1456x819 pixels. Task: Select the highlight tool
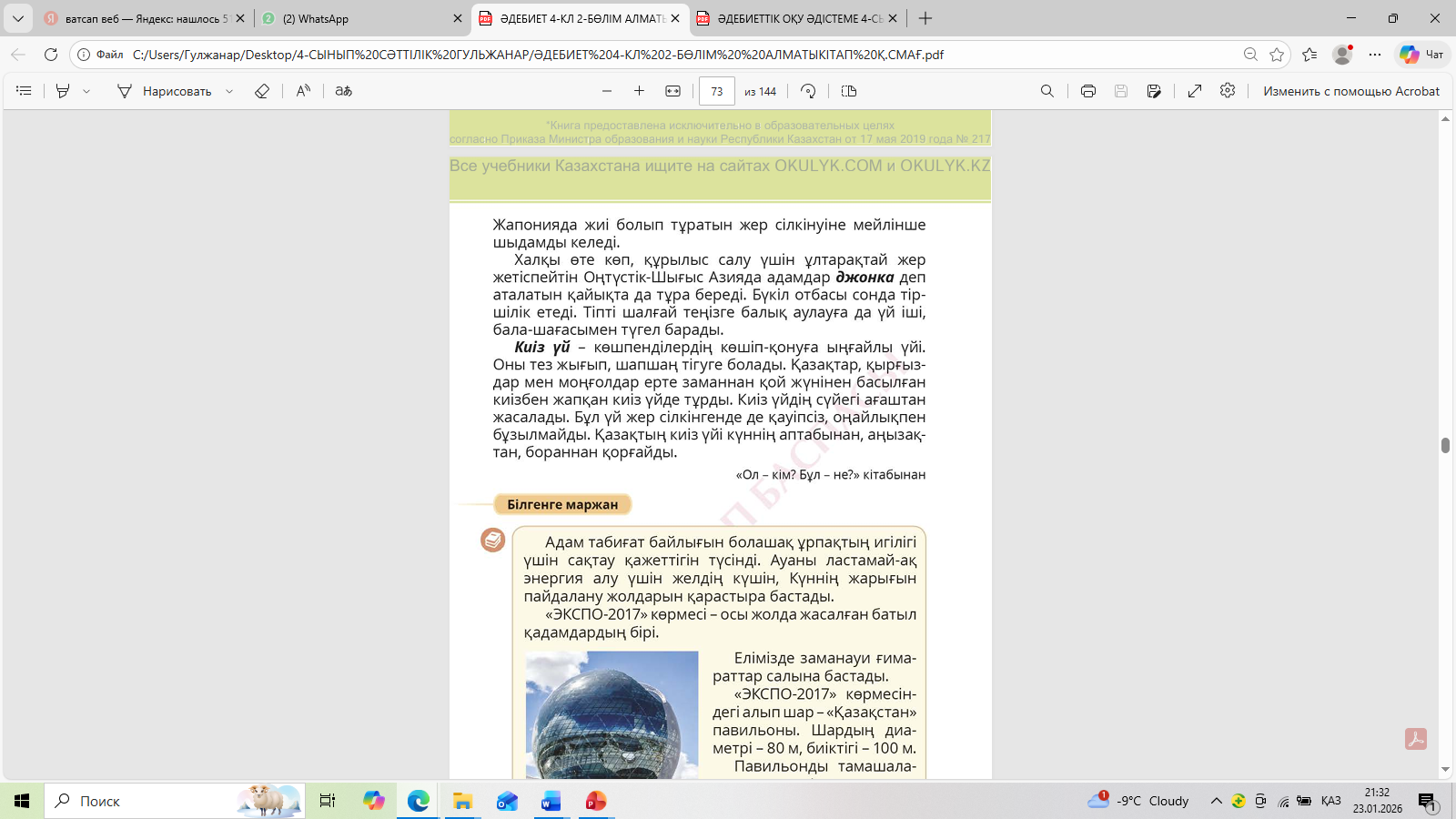pos(63,91)
